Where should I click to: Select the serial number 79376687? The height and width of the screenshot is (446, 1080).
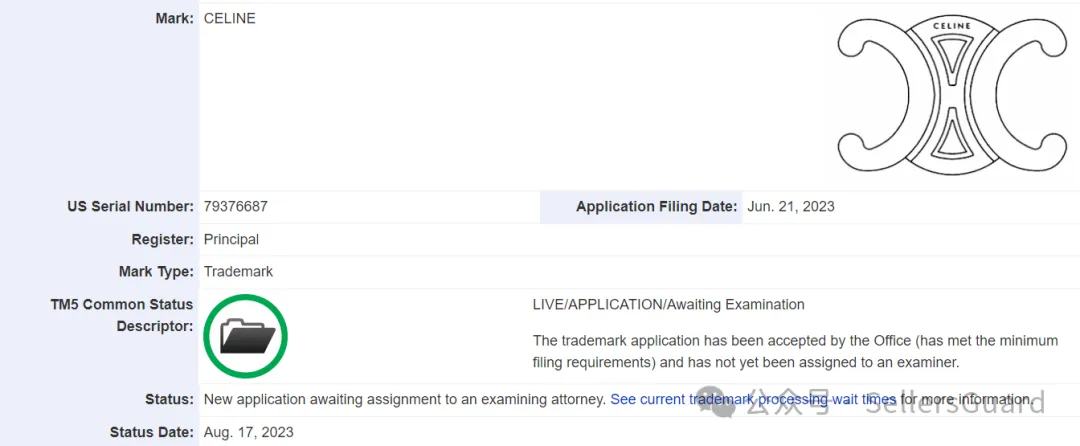235,207
